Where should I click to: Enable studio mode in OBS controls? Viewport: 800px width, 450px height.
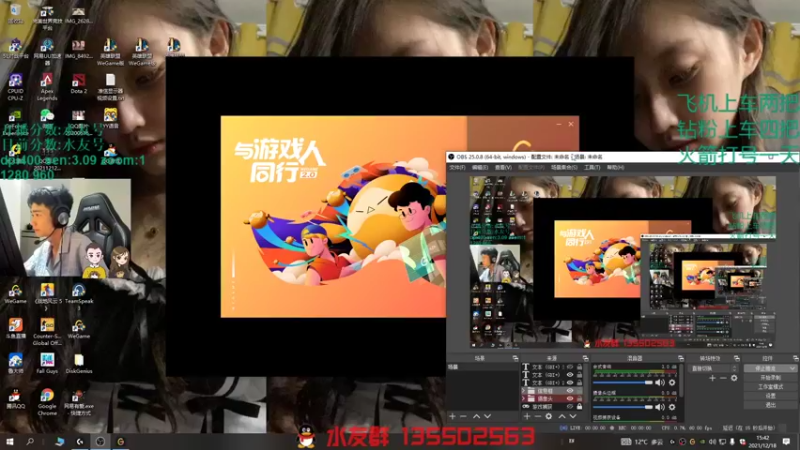[x=770, y=387]
